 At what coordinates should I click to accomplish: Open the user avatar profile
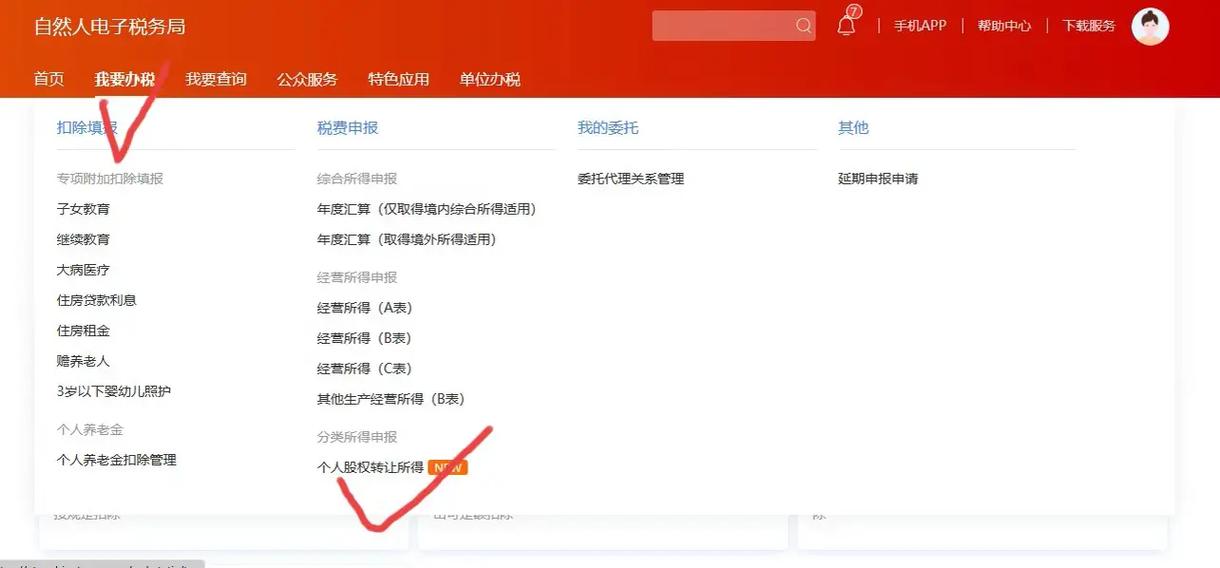[1150, 26]
